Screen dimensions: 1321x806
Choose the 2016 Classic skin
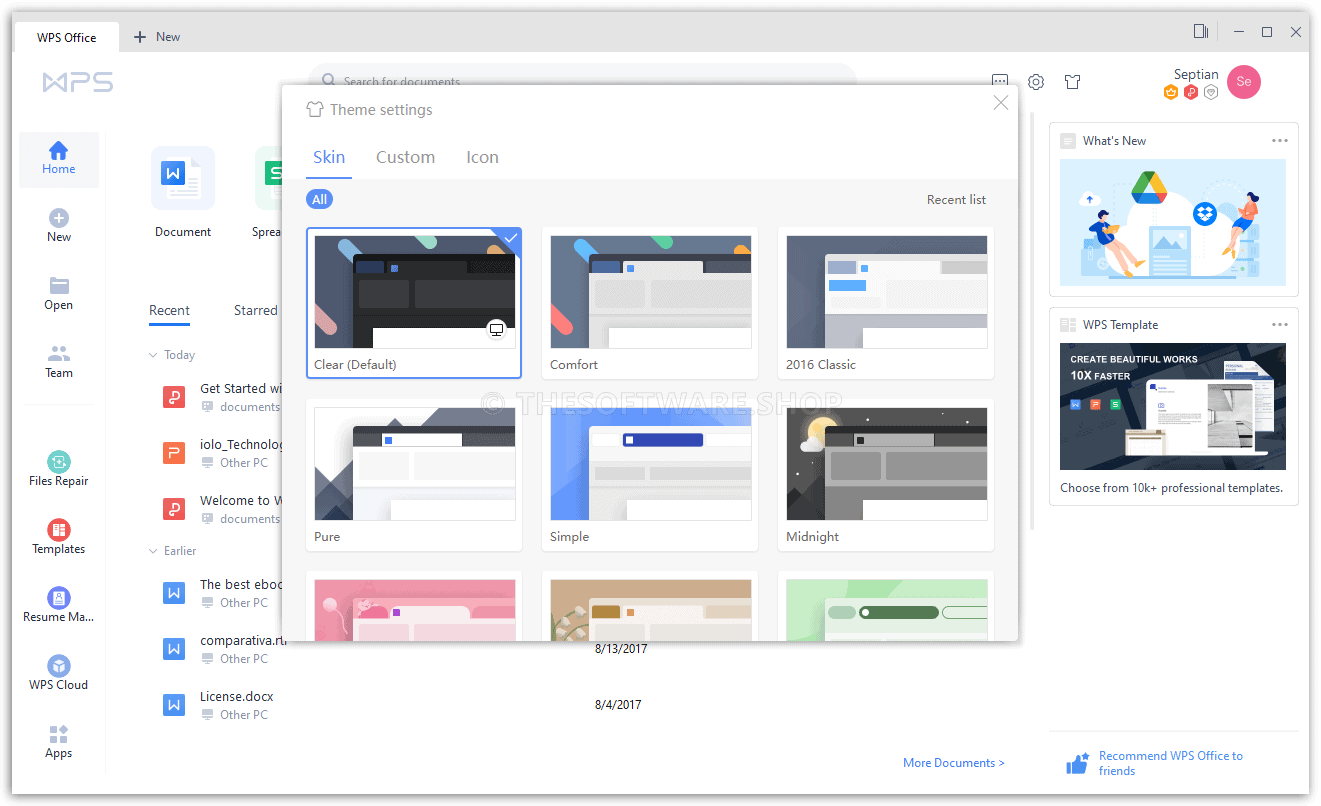(x=886, y=303)
